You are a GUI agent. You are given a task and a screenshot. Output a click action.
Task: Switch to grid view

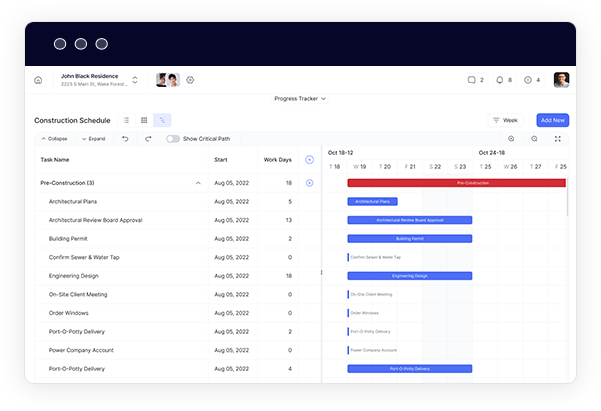click(x=144, y=120)
